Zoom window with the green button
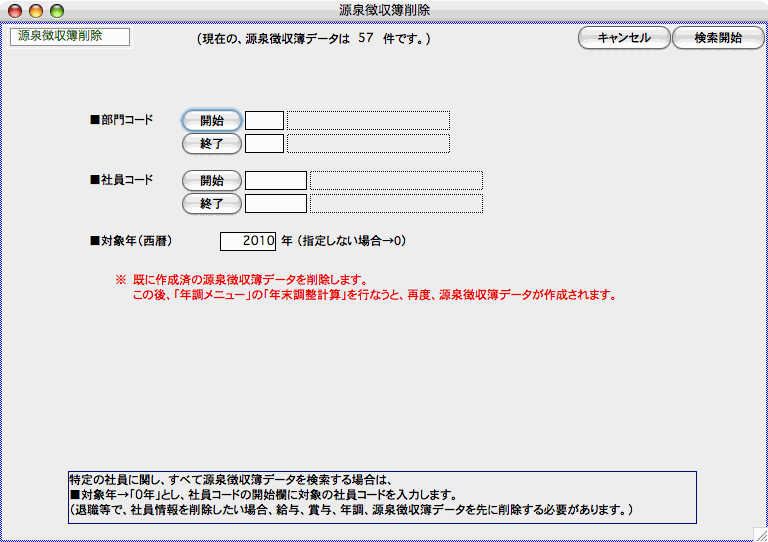Viewport: 768px width, 542px height. pyautogui.click(x=57, y=10)
